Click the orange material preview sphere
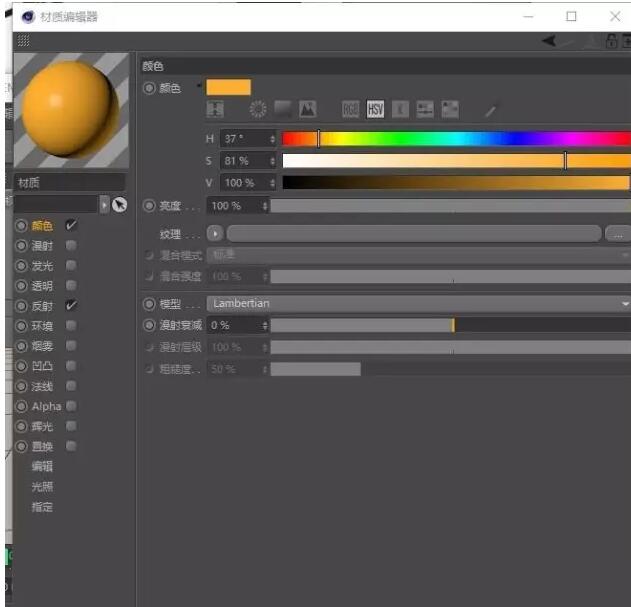This screenshot has width=631, height=607. pyautogui.click(x=70, y=108)
